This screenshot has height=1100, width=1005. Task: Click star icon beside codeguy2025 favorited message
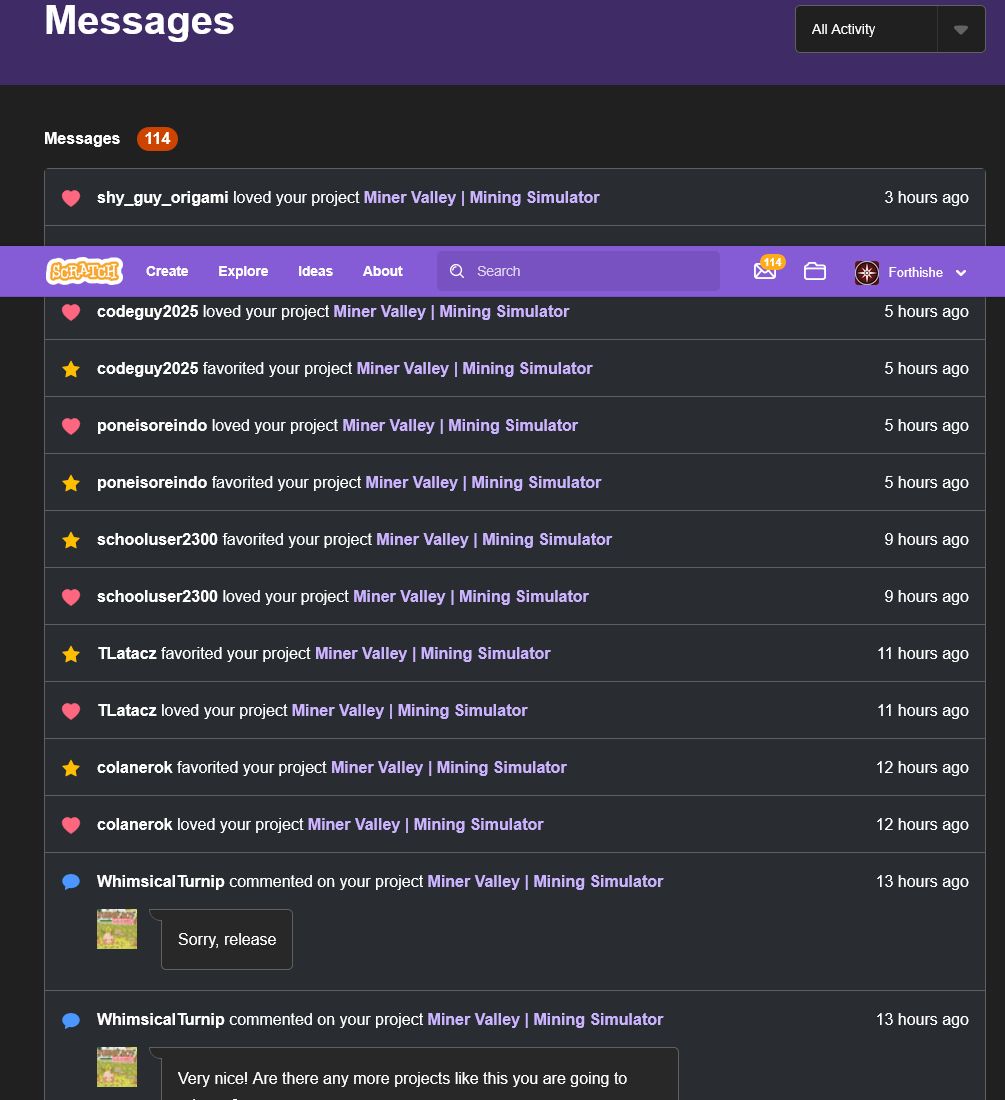click(x=71, y=369)
